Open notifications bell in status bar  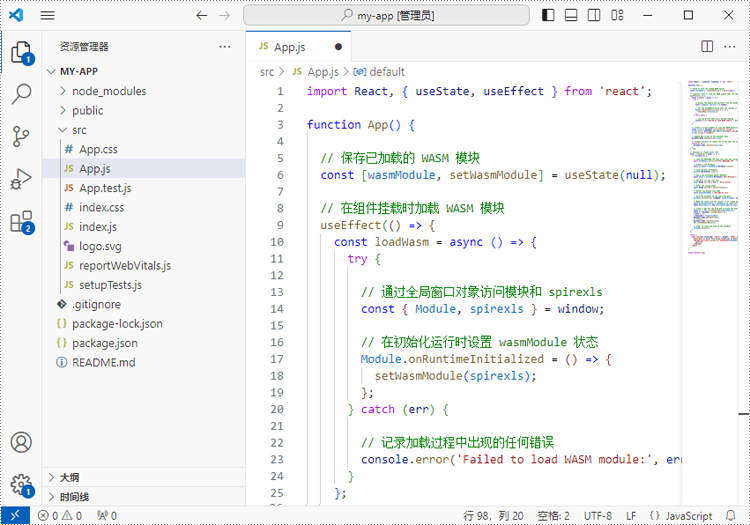(731, 516)
